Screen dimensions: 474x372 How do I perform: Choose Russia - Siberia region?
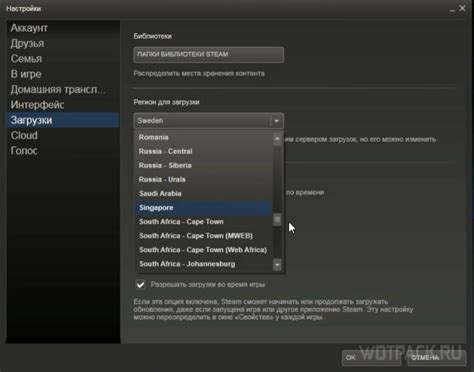tap(203, 165)
